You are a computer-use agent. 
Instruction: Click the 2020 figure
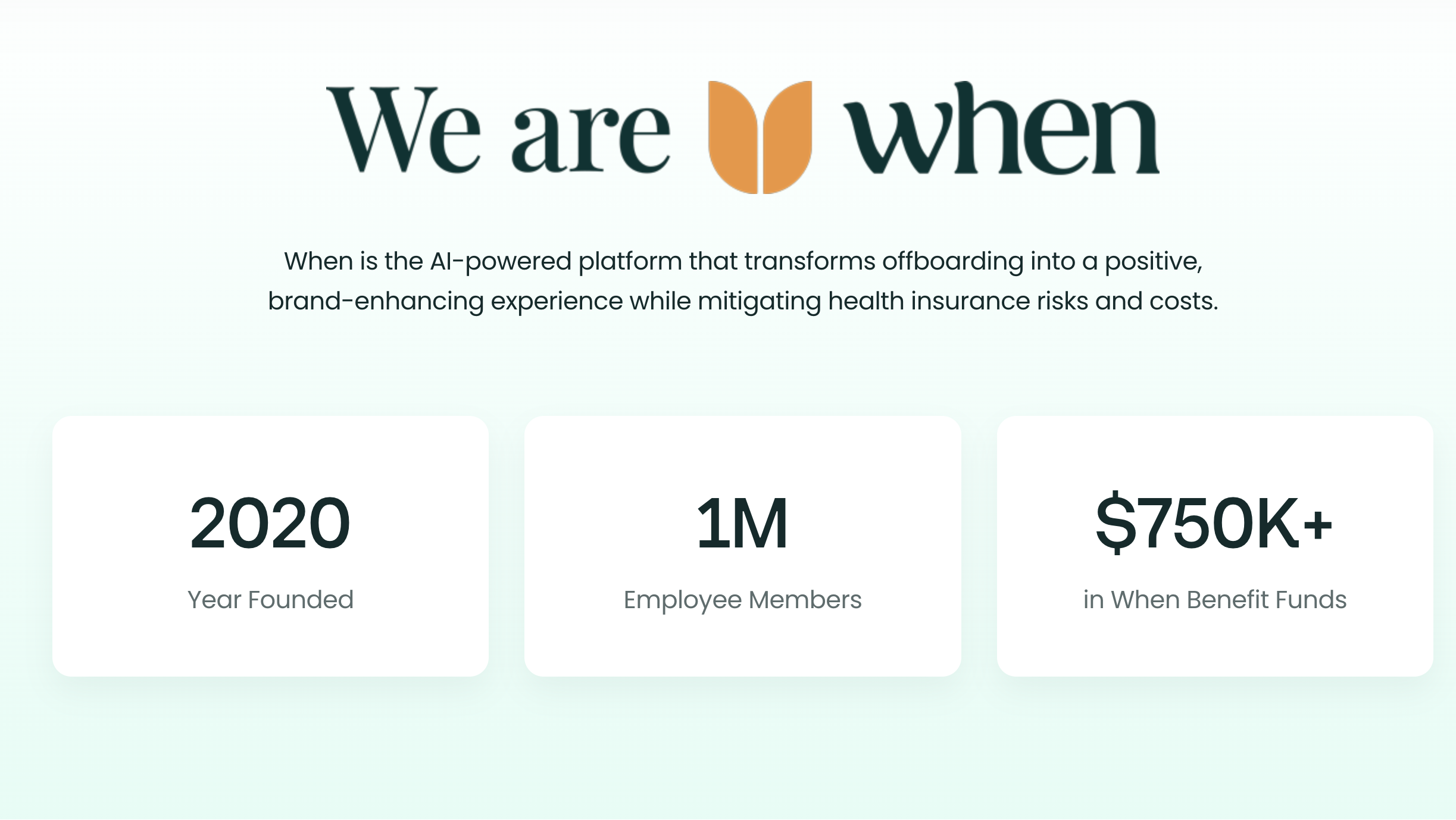(270, 523)
